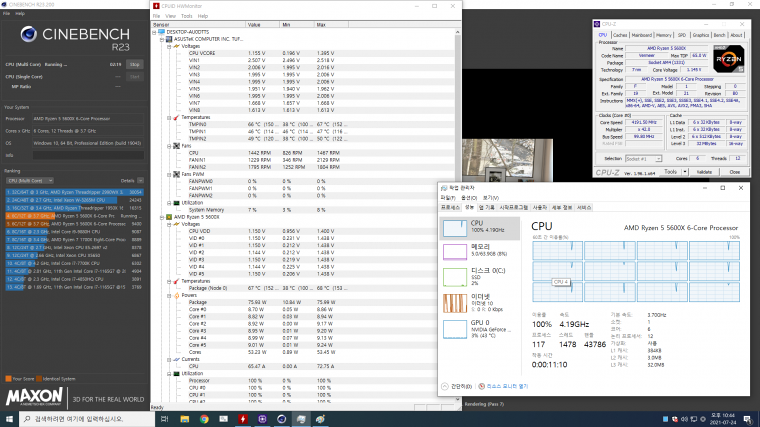Open HWMonitor Help menu
This screenshot has height=427, width=760.
pos(203,16)
